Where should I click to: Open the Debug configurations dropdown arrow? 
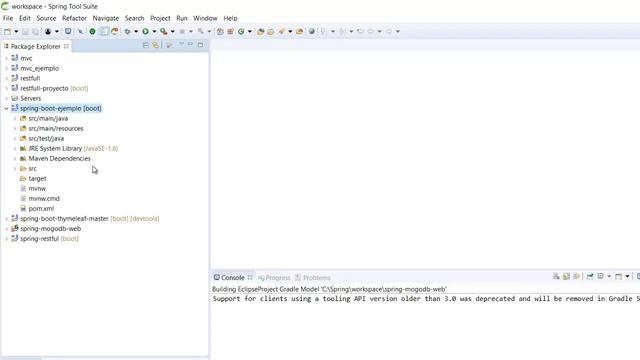point(136,31)
